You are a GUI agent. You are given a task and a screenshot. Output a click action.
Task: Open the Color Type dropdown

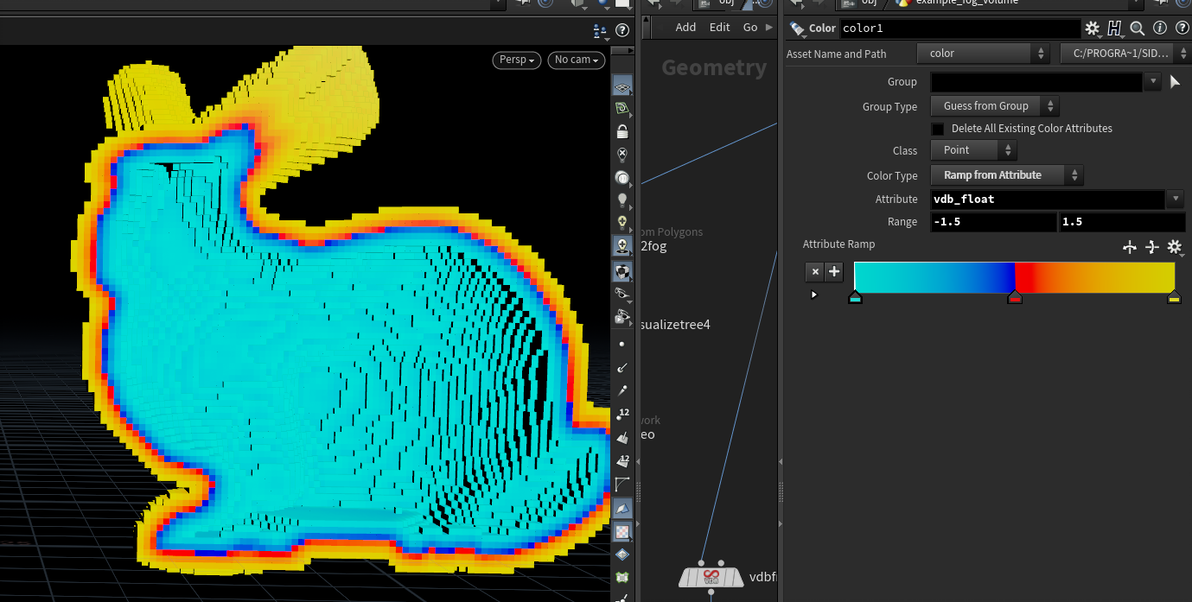1007,175
